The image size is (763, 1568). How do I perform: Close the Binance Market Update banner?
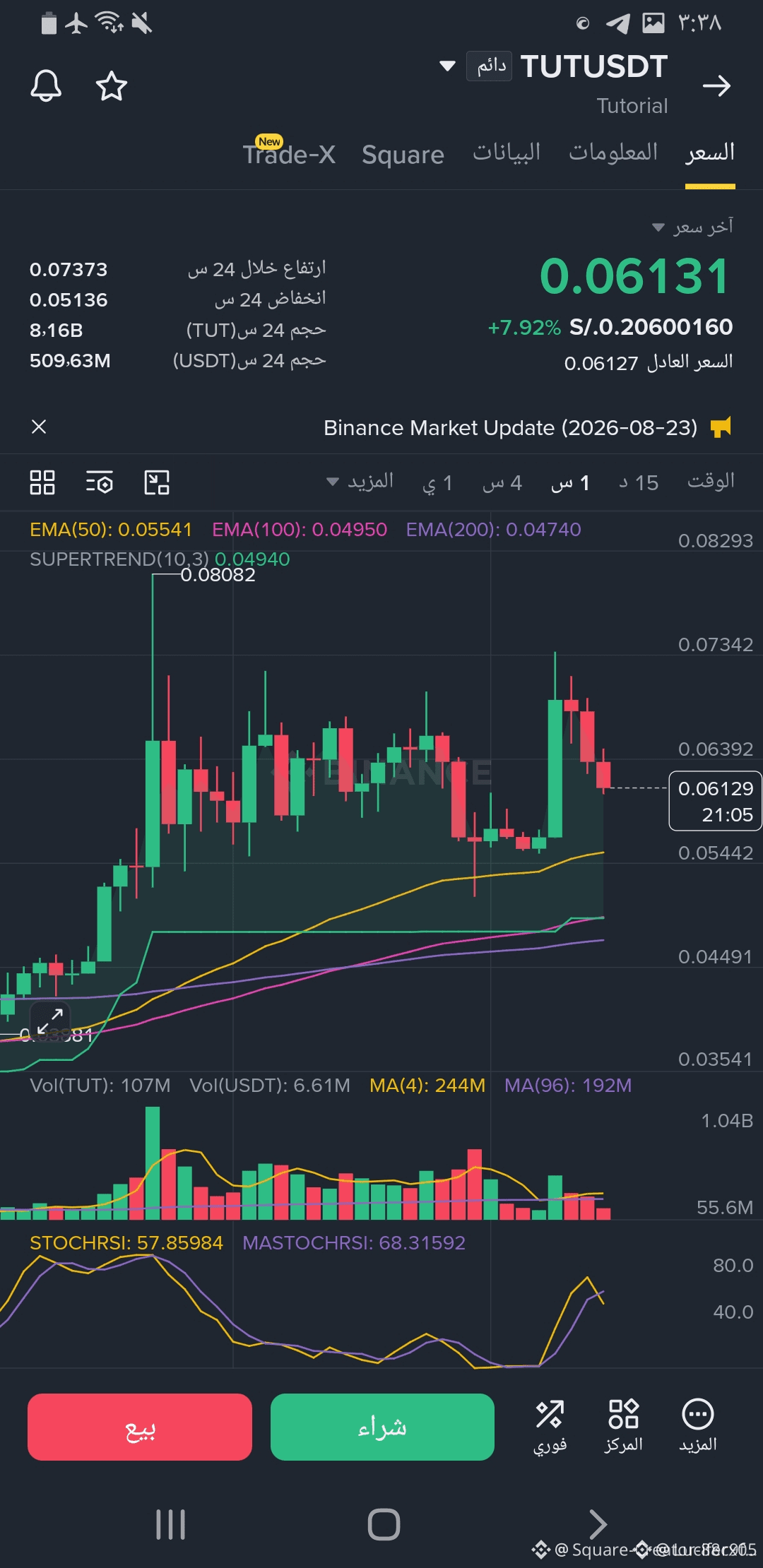coord(39,427)
